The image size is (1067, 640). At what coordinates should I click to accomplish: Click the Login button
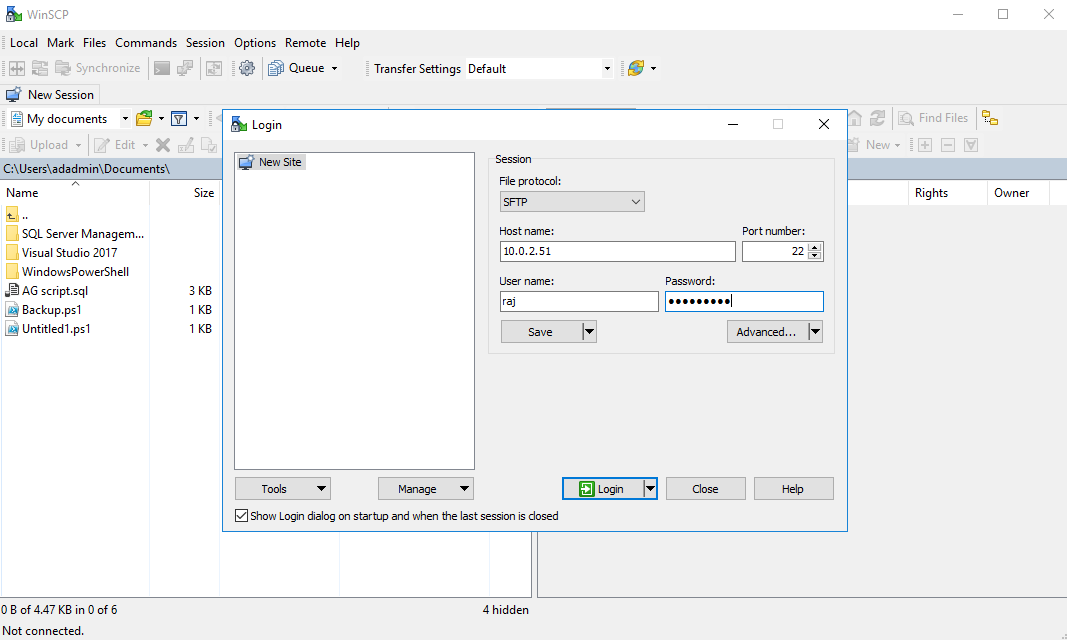pos(602,488)
